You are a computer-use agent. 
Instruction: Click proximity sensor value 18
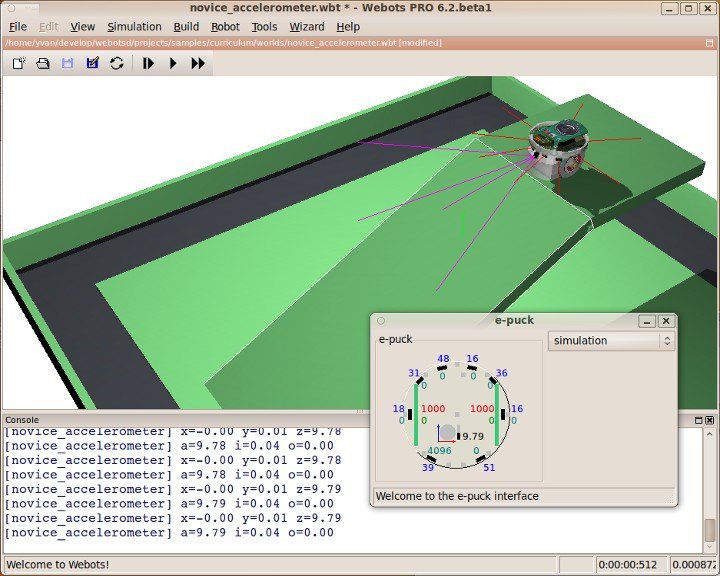(399, 408)
